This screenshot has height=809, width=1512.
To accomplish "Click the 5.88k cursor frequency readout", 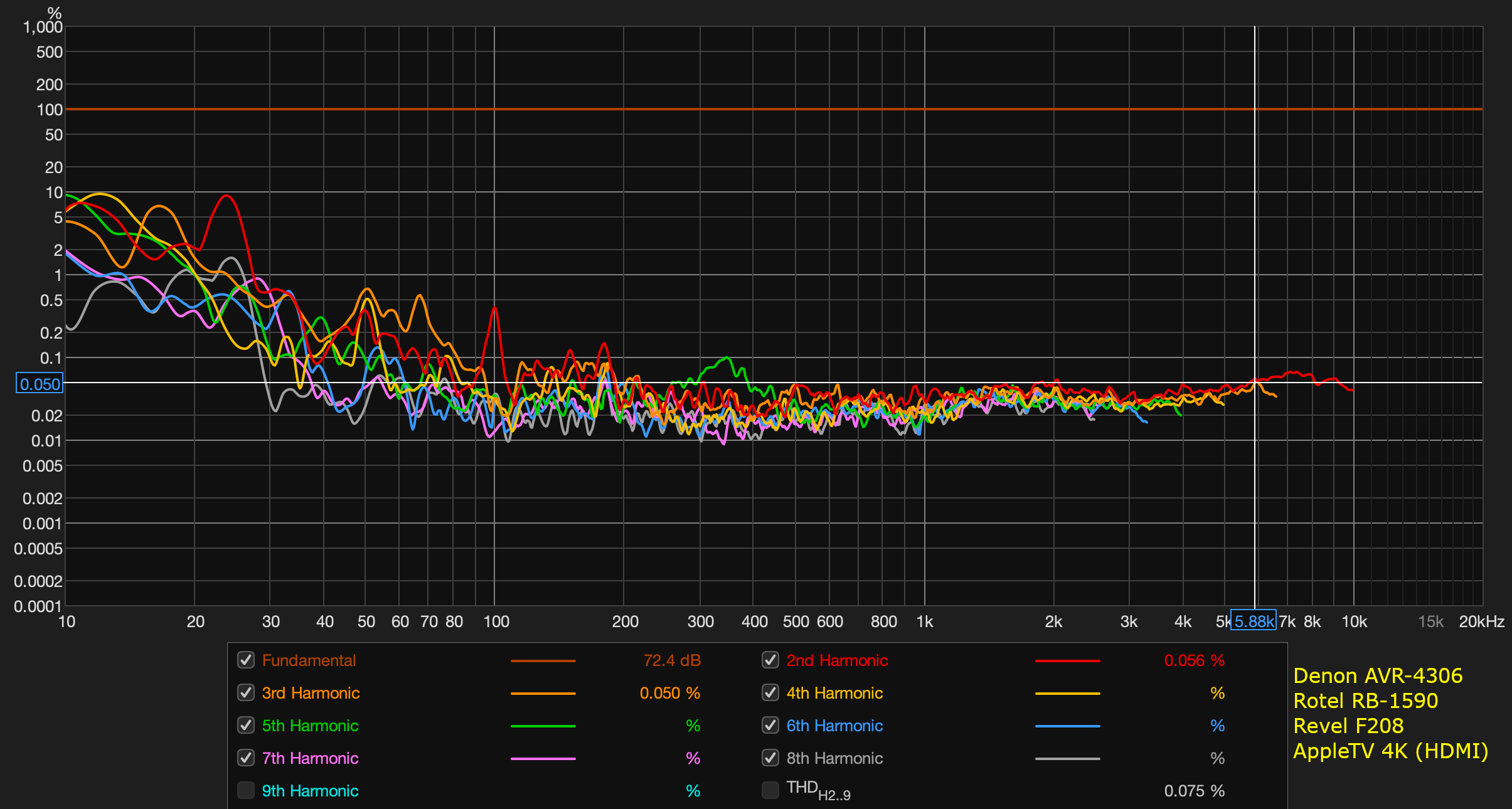I will pos(1254,621).
